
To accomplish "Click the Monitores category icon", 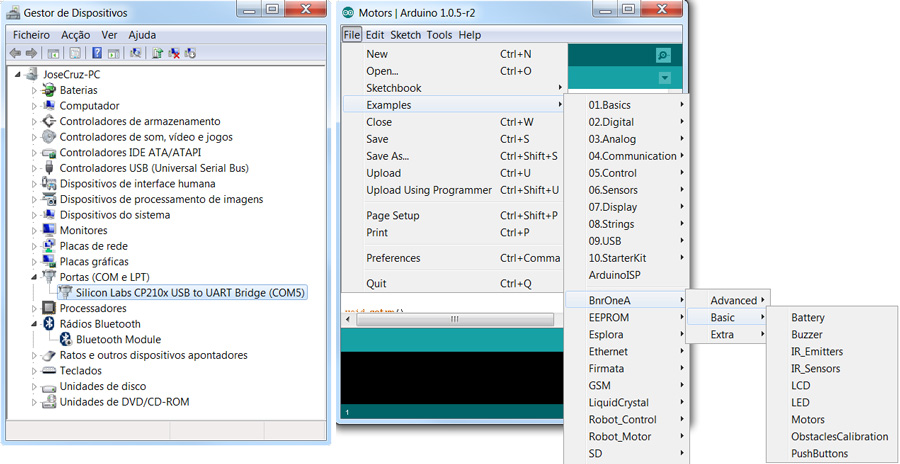I will [x=50, y=230].
